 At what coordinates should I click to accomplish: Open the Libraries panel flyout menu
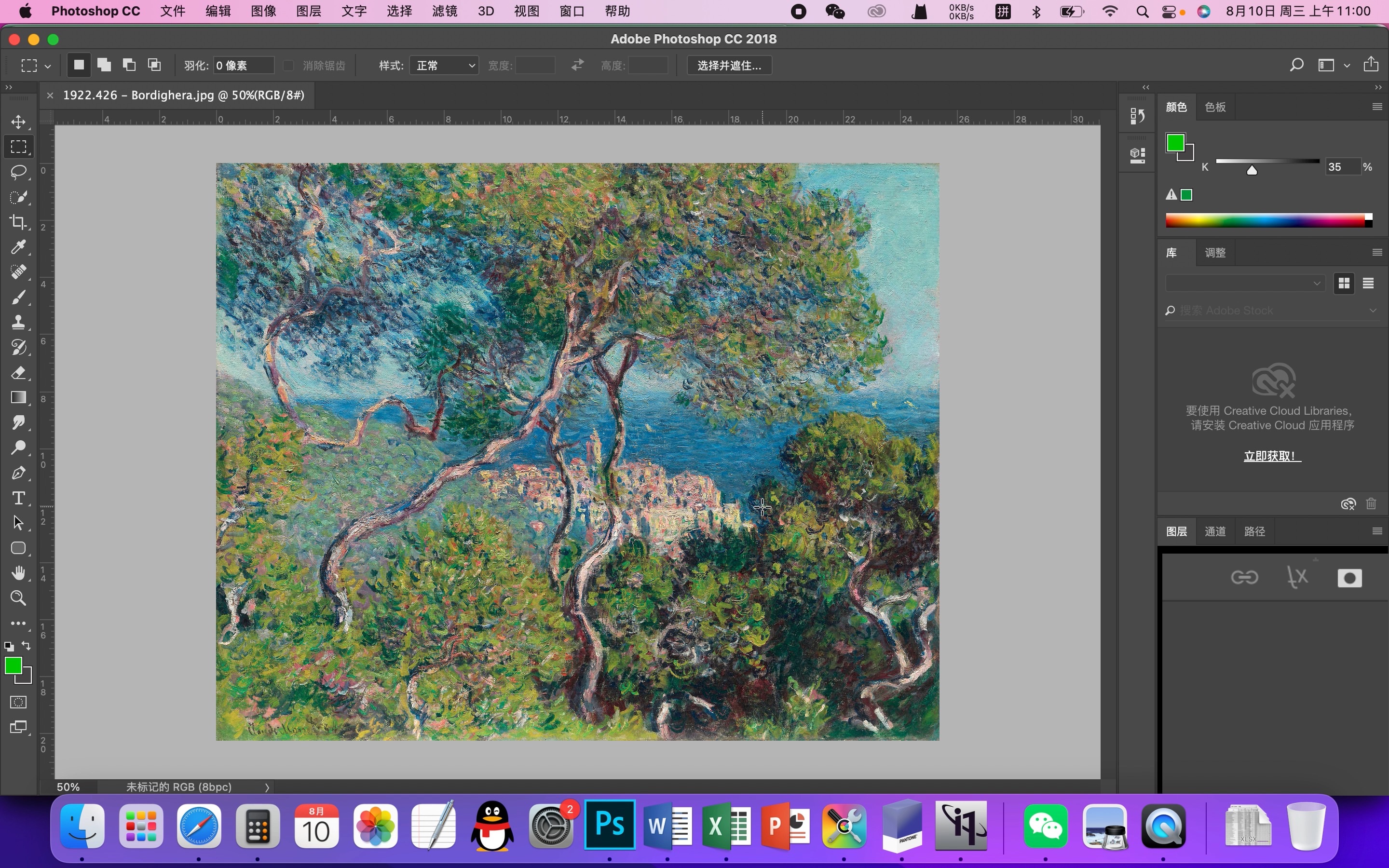pos(1377,253)
